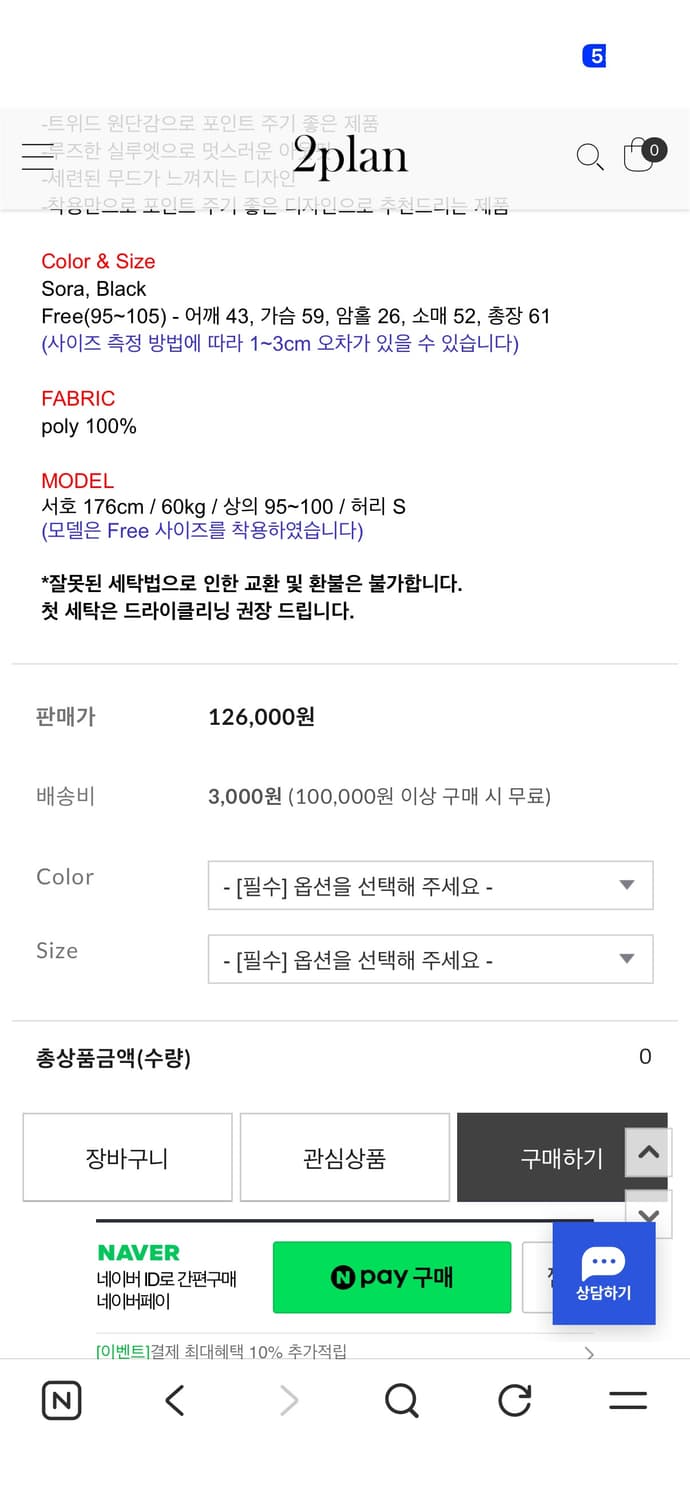Tap the 판매가 price amount 126,000원
The width and height of the screenshot is (690, 1500).
(x=261, y=717)
